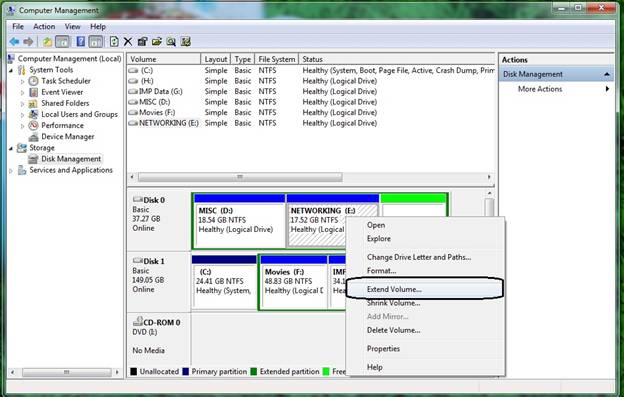Select Device Manager in the tree
This screenshot has width=624, height=397.
click(x=68, y=136)
